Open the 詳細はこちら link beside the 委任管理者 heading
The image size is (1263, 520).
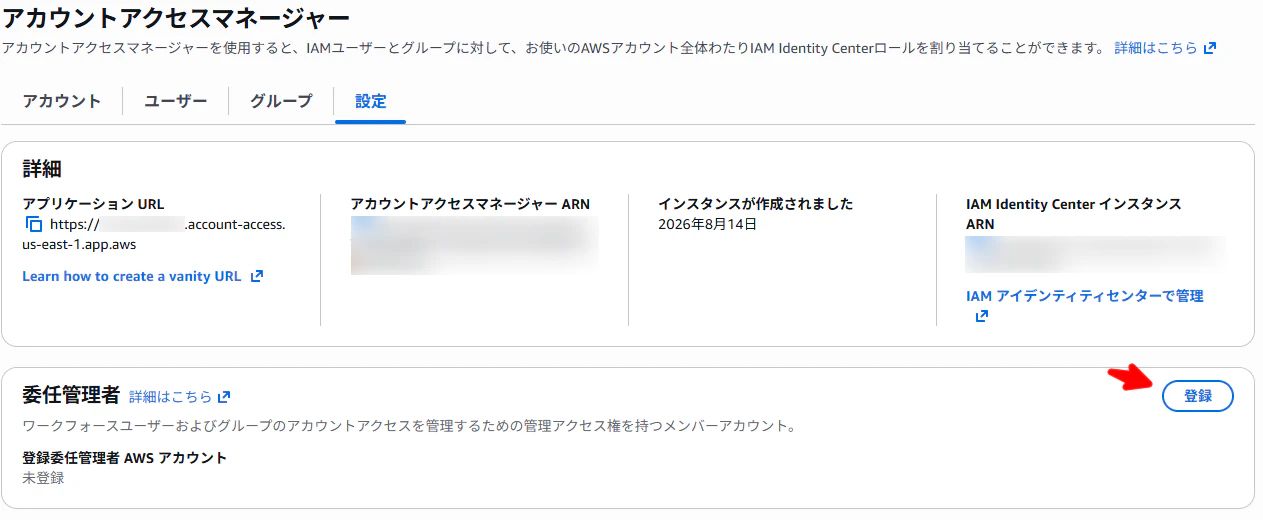(x=170, y=397)
